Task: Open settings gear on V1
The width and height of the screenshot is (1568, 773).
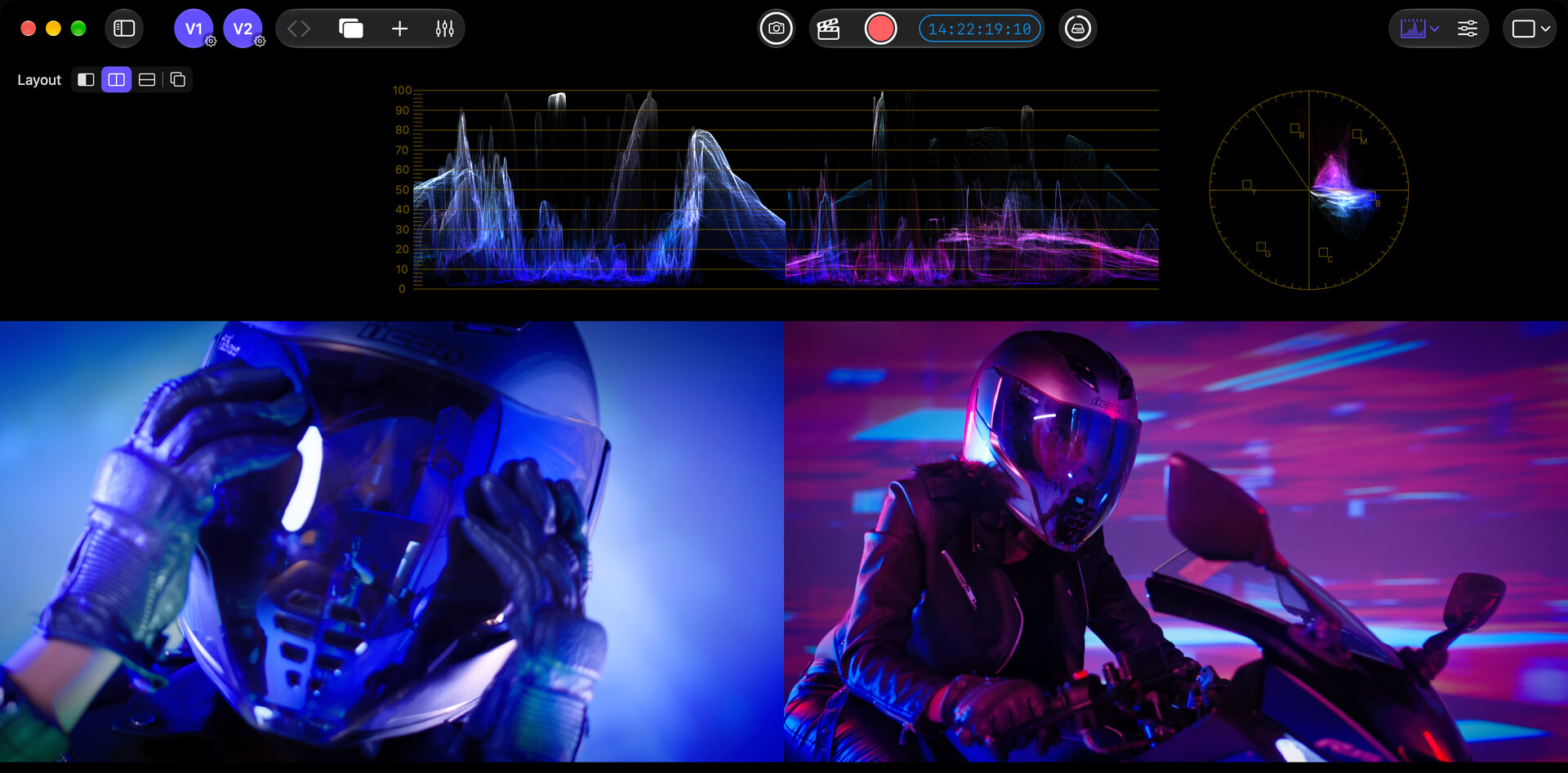Action: coord(211,42)
